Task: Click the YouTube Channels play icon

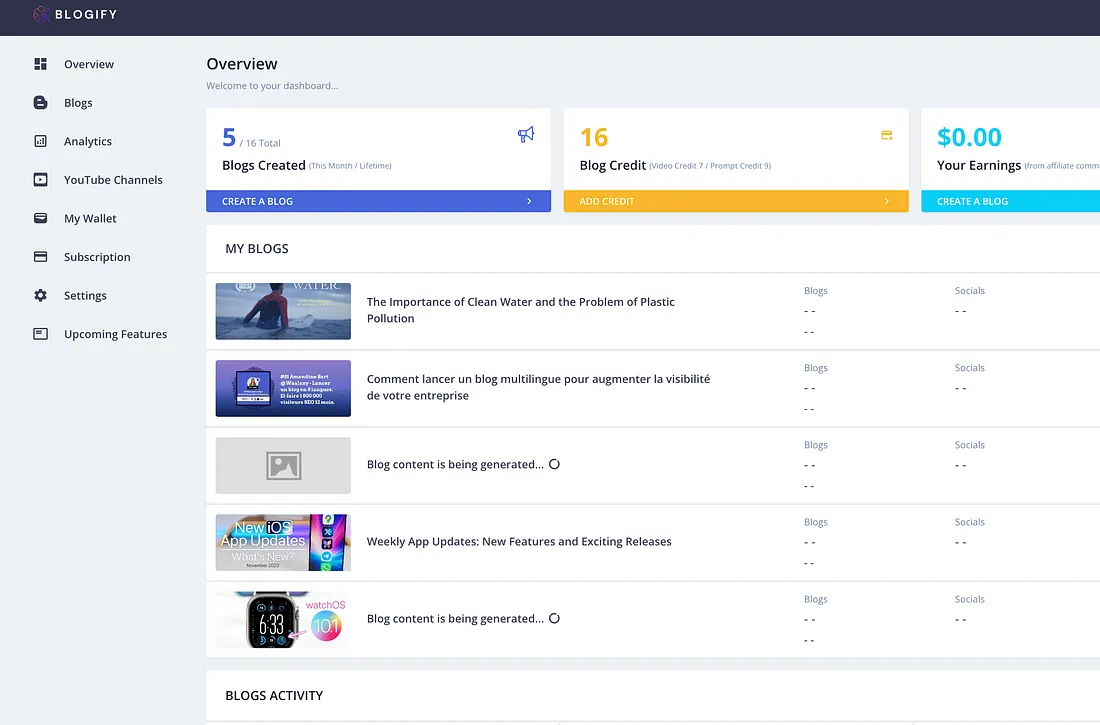Action: tap(38, 180)
